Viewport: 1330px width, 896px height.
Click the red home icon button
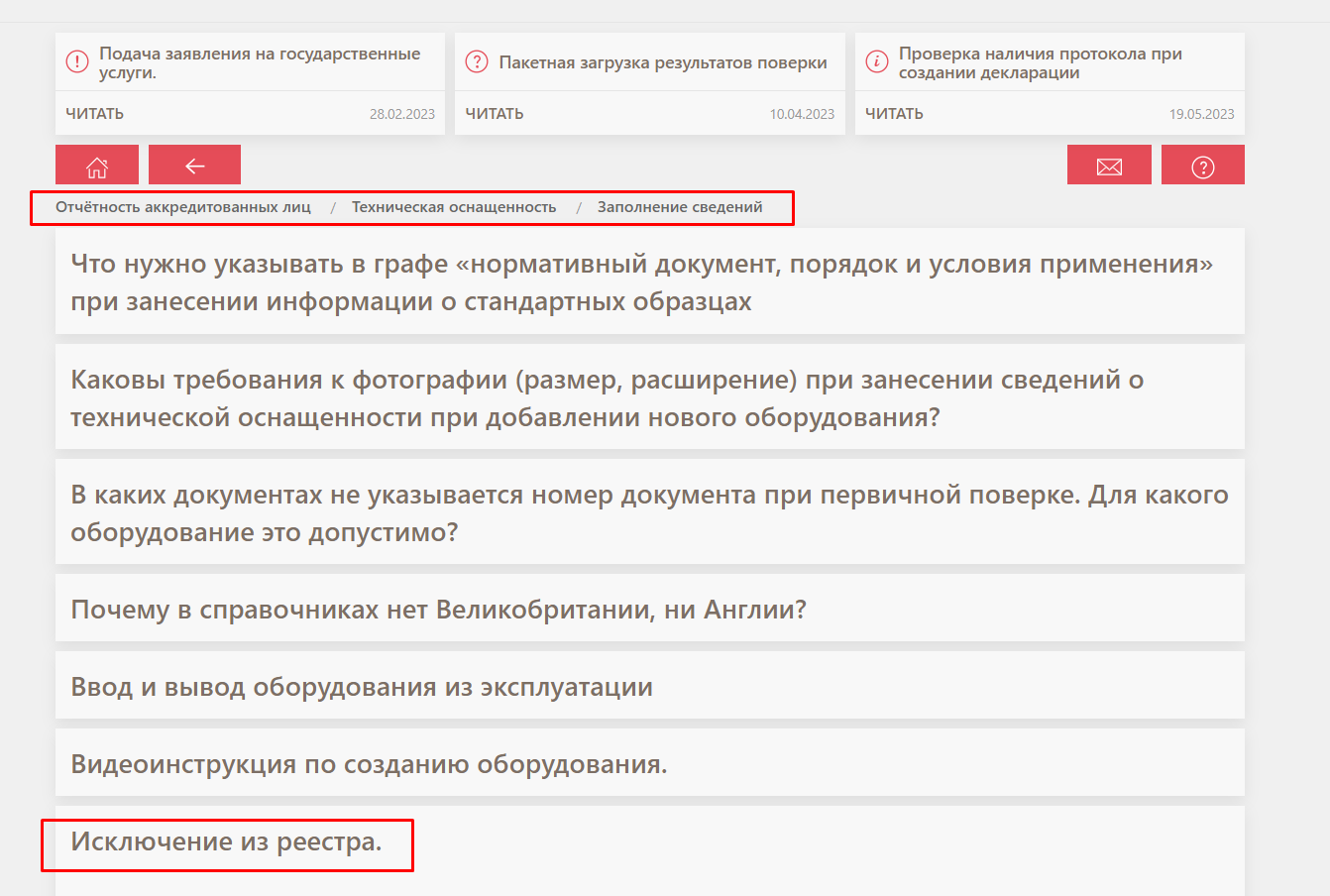click(x=96, y=166)
